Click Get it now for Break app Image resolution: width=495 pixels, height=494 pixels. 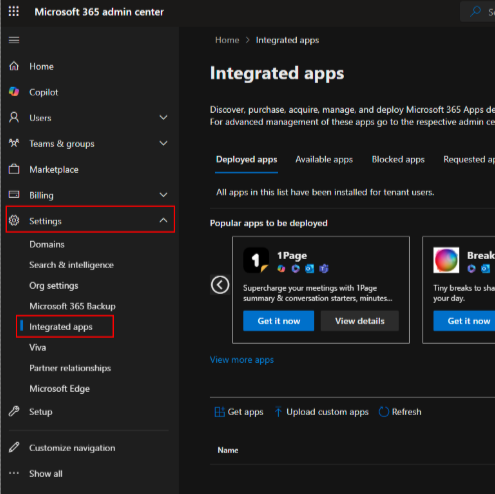pyautogui.click(x=464, y=321)
